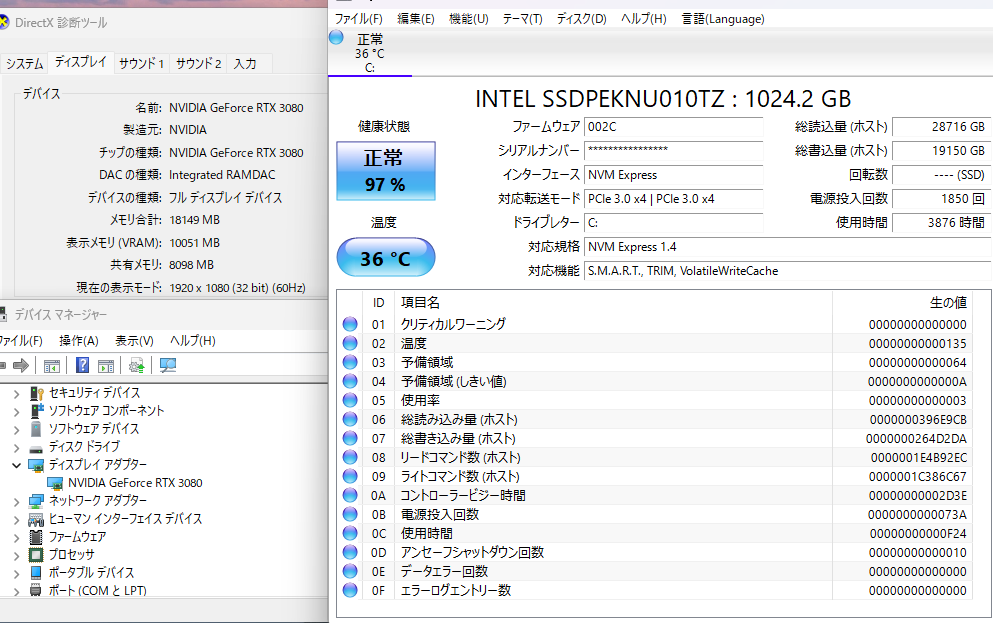This screenshot has height=623, width=993.
Task: Expand the ソフトウェア デバイス node
Action: point(16,429)
